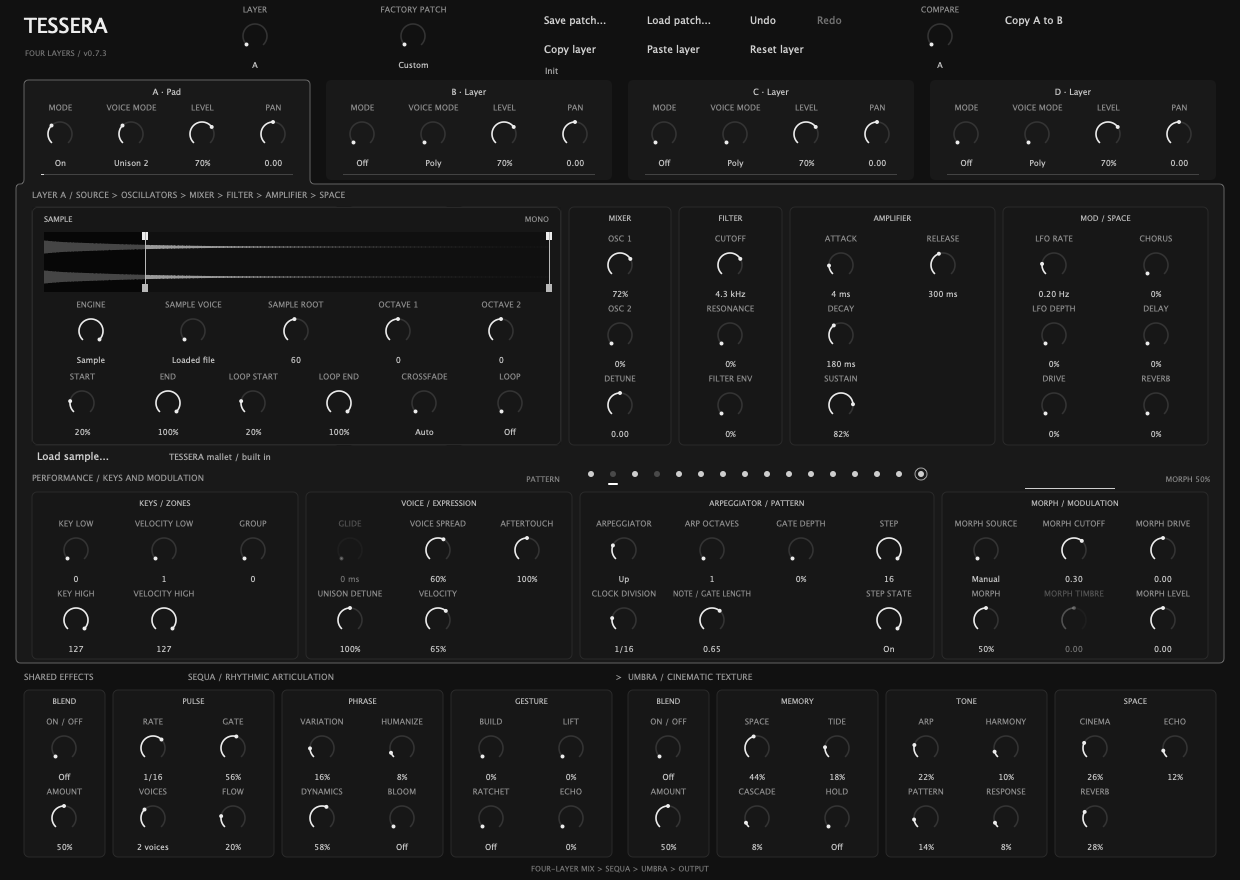Click the filter CUTOFF knob
Screen dimensions: 1240x880
pyautogui.click(x=730, y=265)
